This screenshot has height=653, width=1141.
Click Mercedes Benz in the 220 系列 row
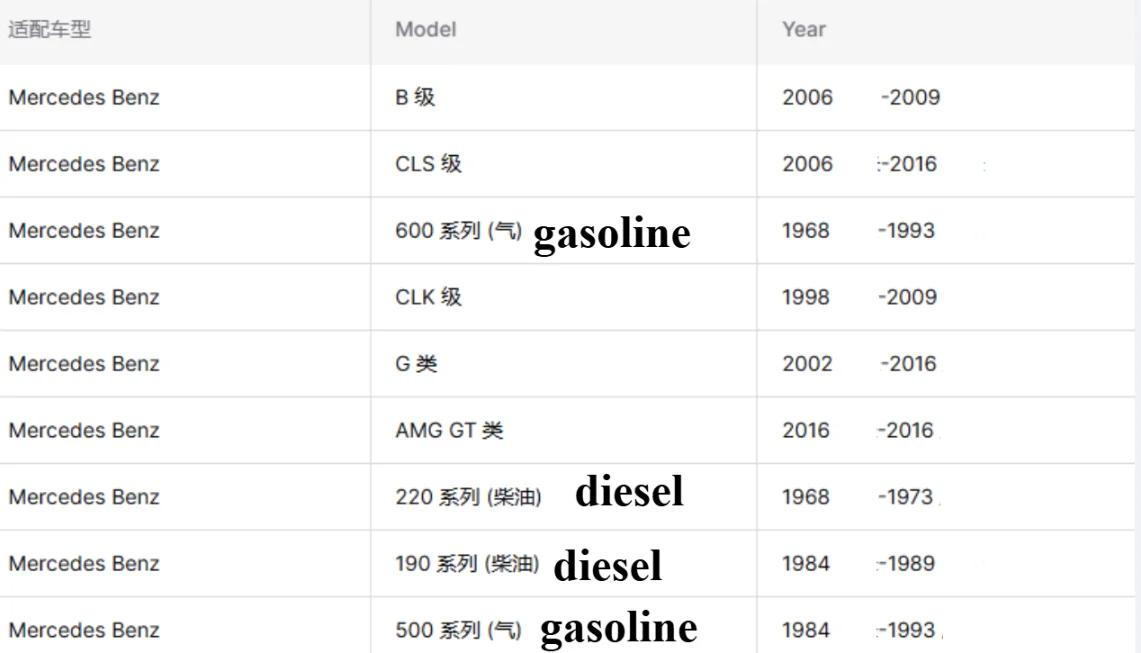click(84, 497)
